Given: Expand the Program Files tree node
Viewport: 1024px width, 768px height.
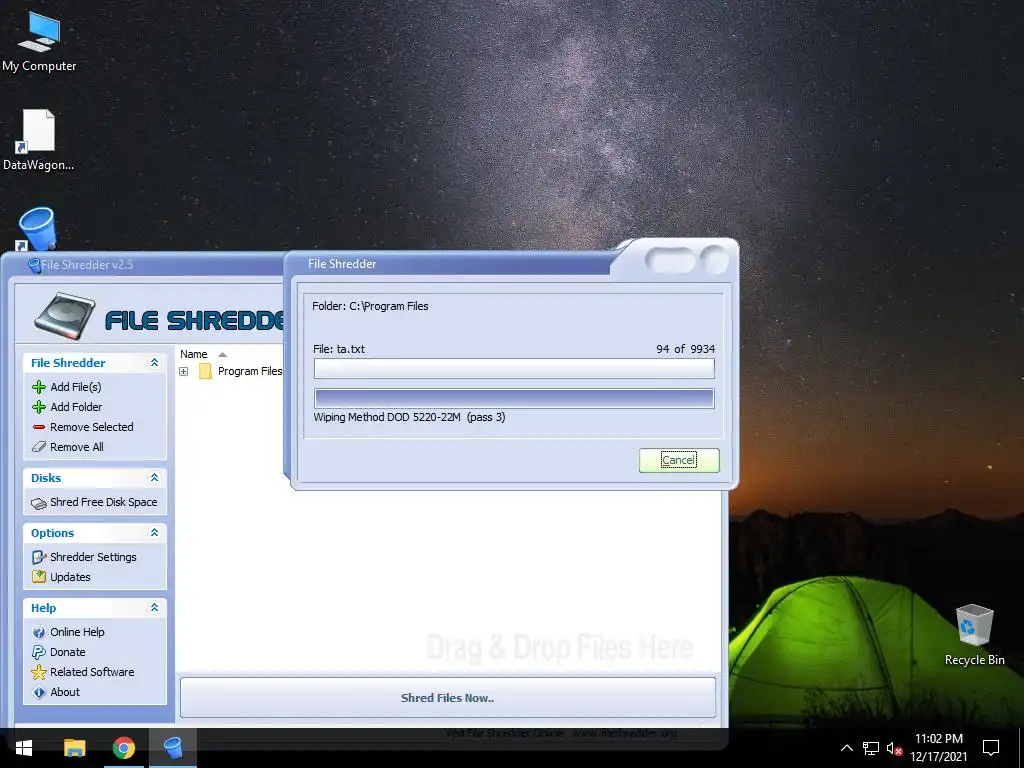Looking at the screenshot, I should (184, 372).
